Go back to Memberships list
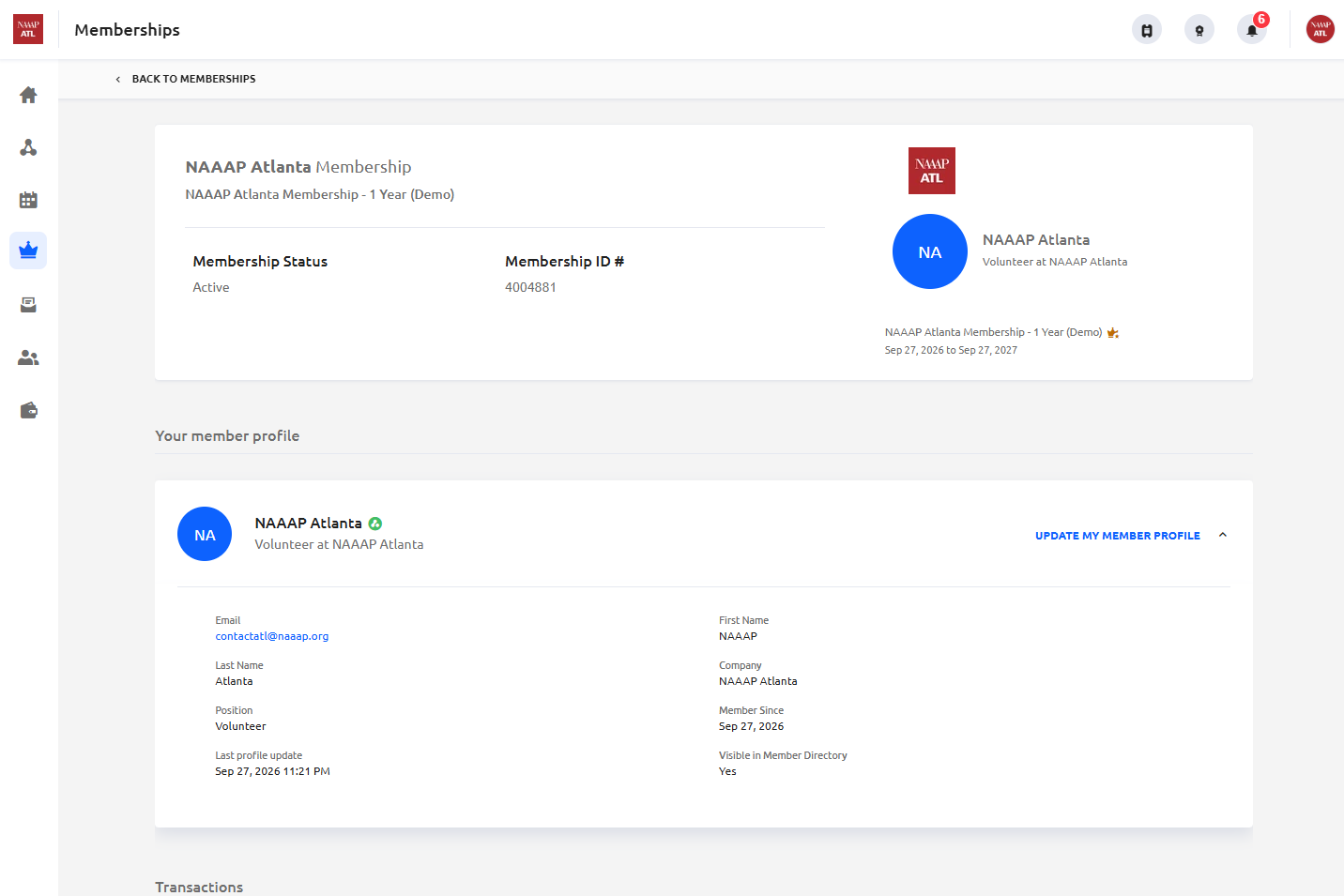 click(193, 79)
